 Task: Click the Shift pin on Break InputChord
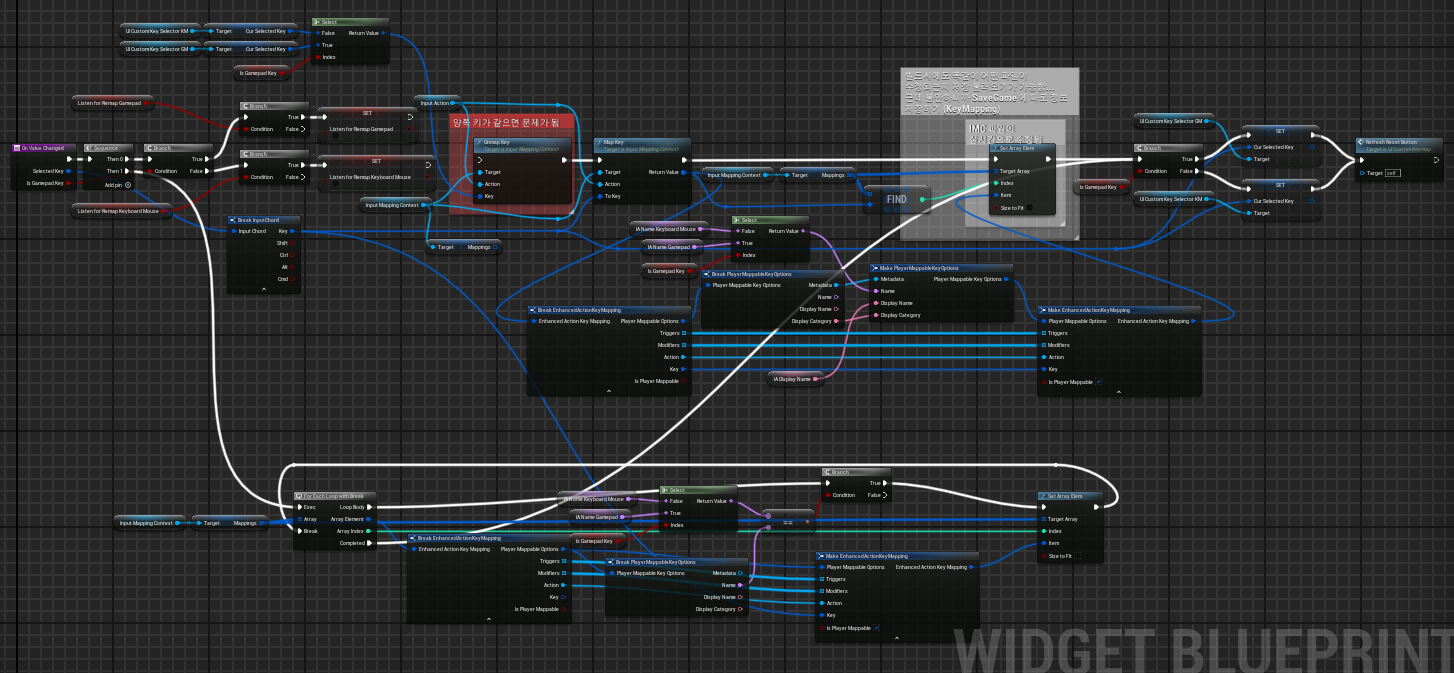[290, 243]
